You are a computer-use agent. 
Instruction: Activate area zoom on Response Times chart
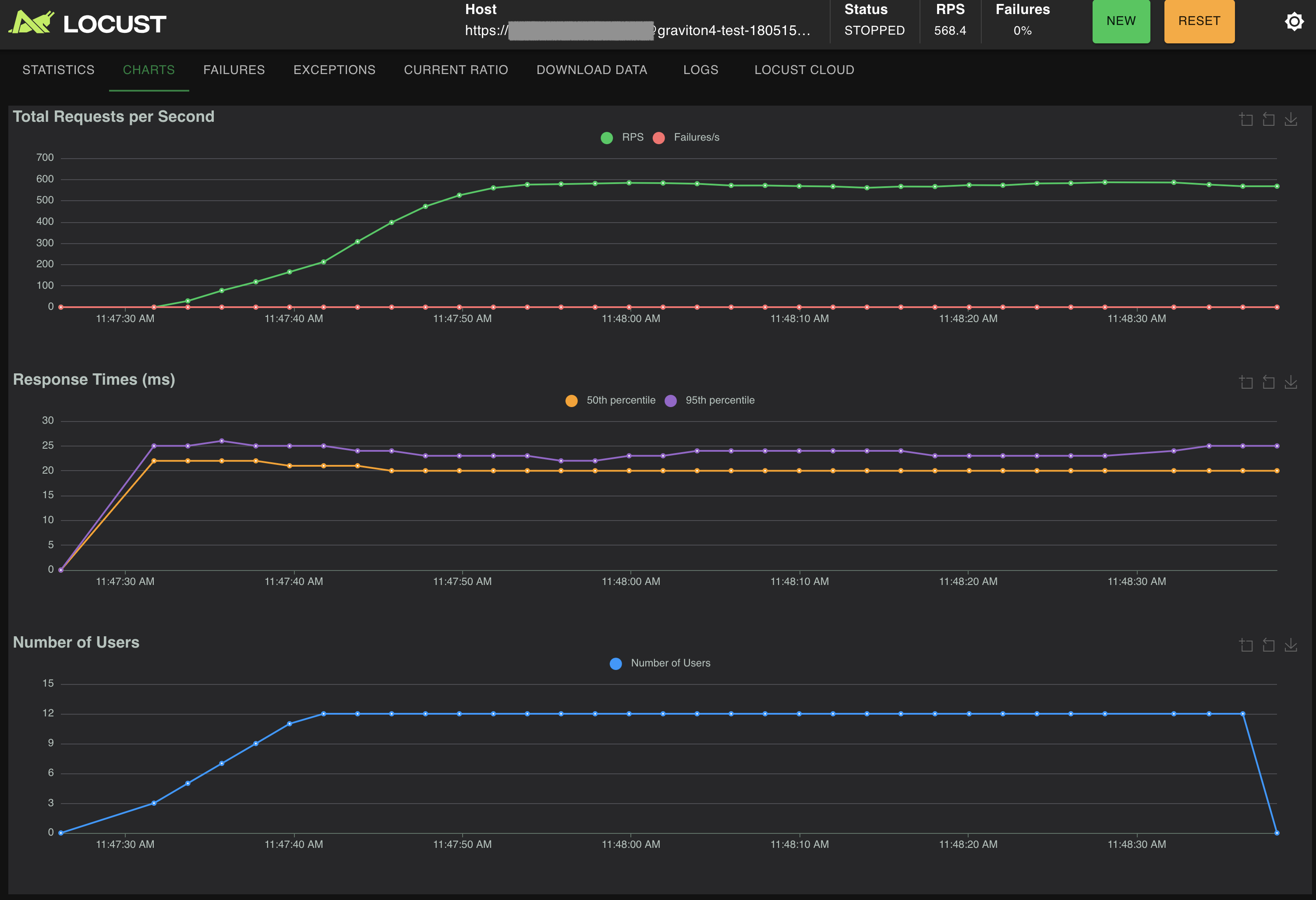click(1246, 382)
